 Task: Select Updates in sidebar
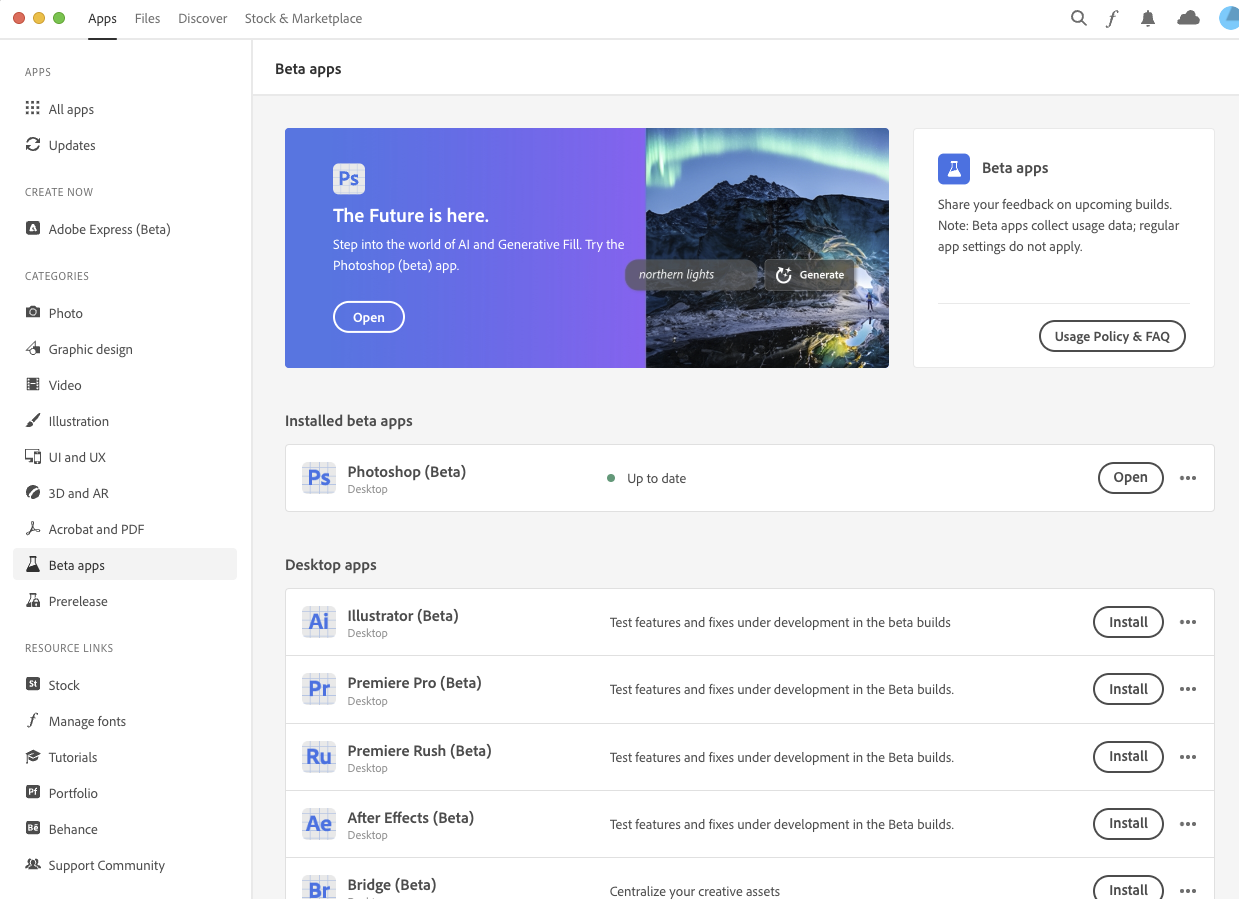tap(125, 145)
